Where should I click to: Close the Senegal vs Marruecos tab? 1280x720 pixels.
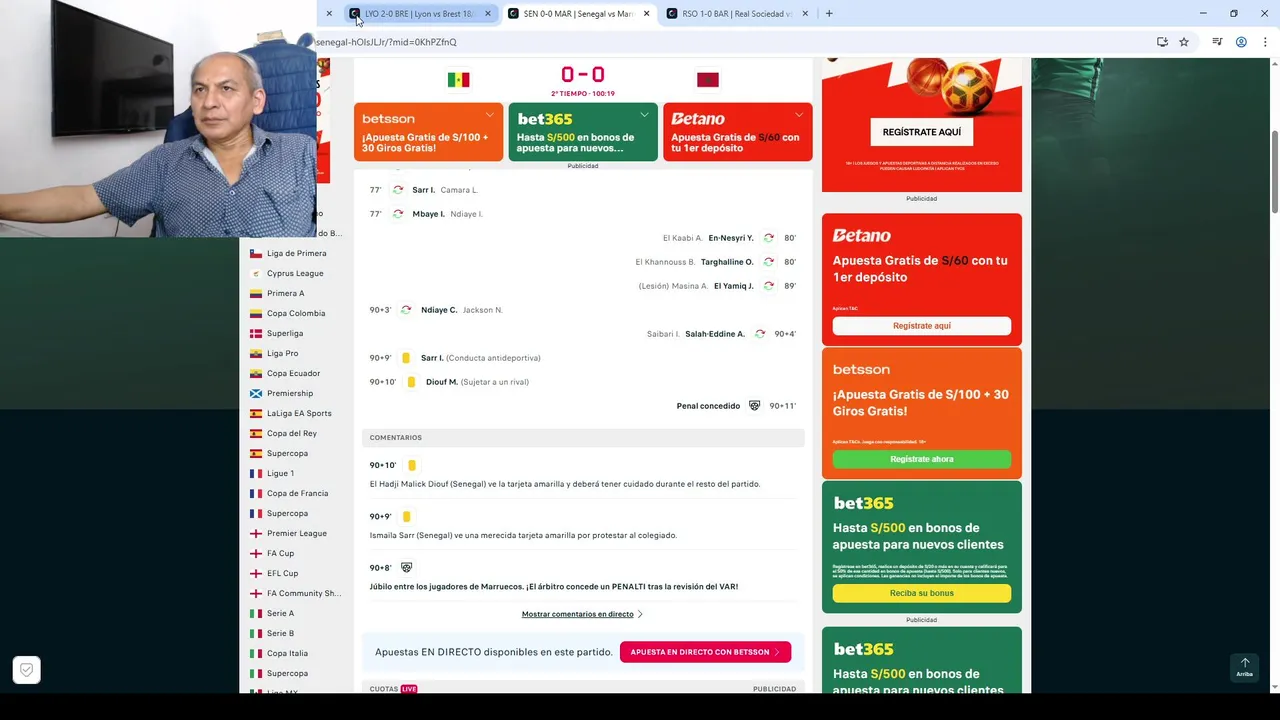coord(646,14)
